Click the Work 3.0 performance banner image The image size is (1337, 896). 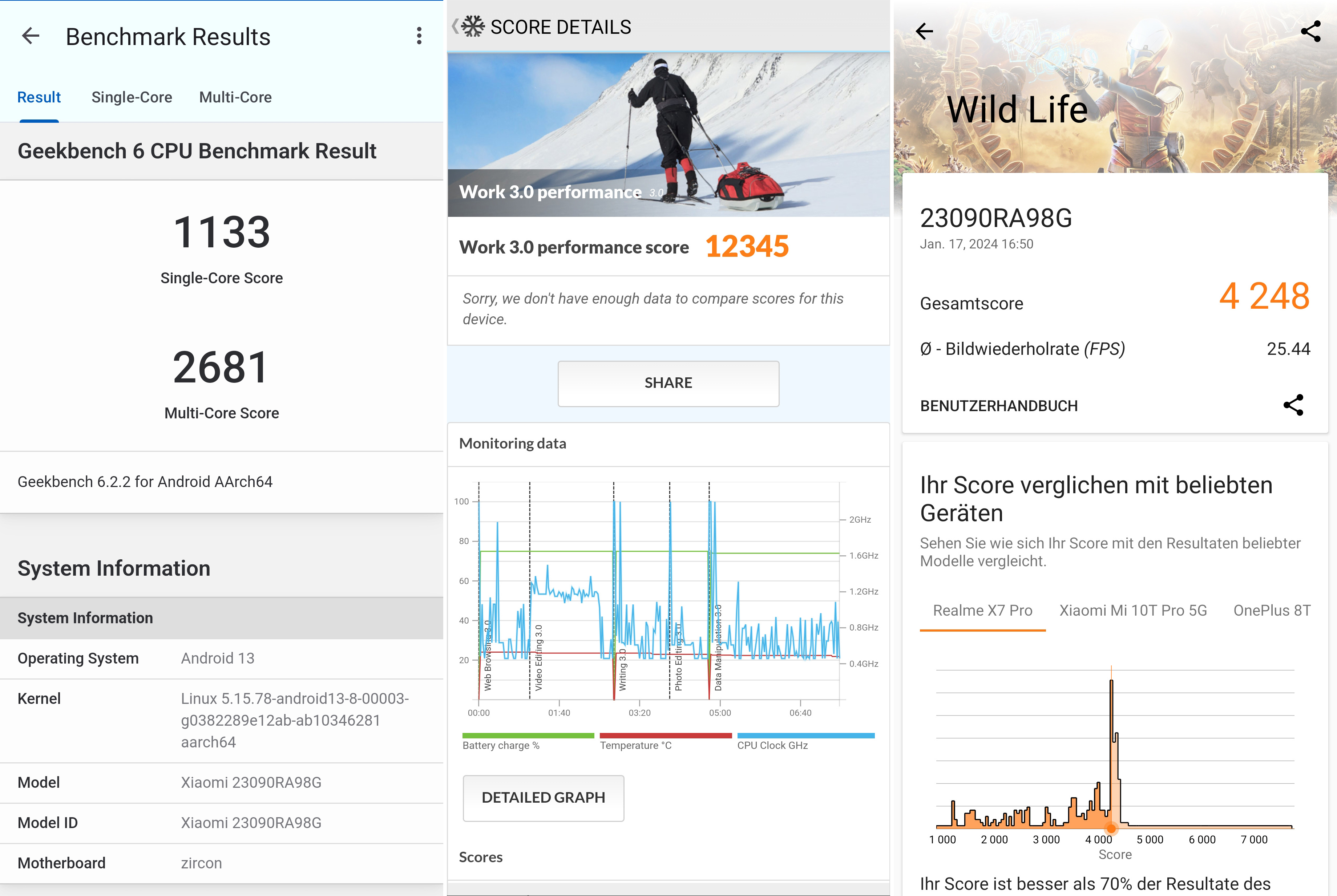[668, 134]
